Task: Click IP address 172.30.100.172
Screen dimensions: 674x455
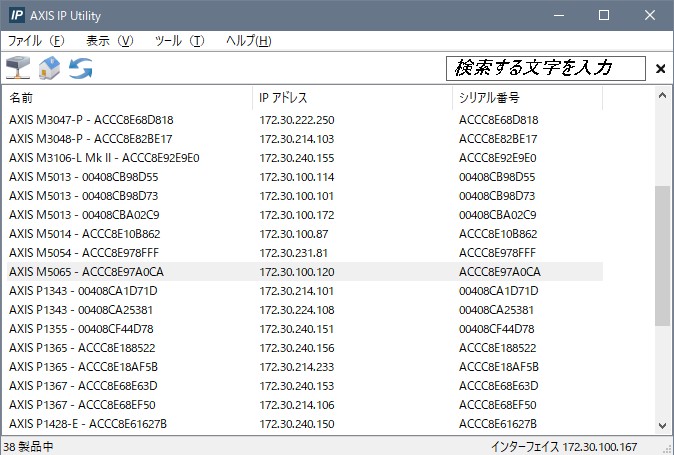Action: point(297,215)
